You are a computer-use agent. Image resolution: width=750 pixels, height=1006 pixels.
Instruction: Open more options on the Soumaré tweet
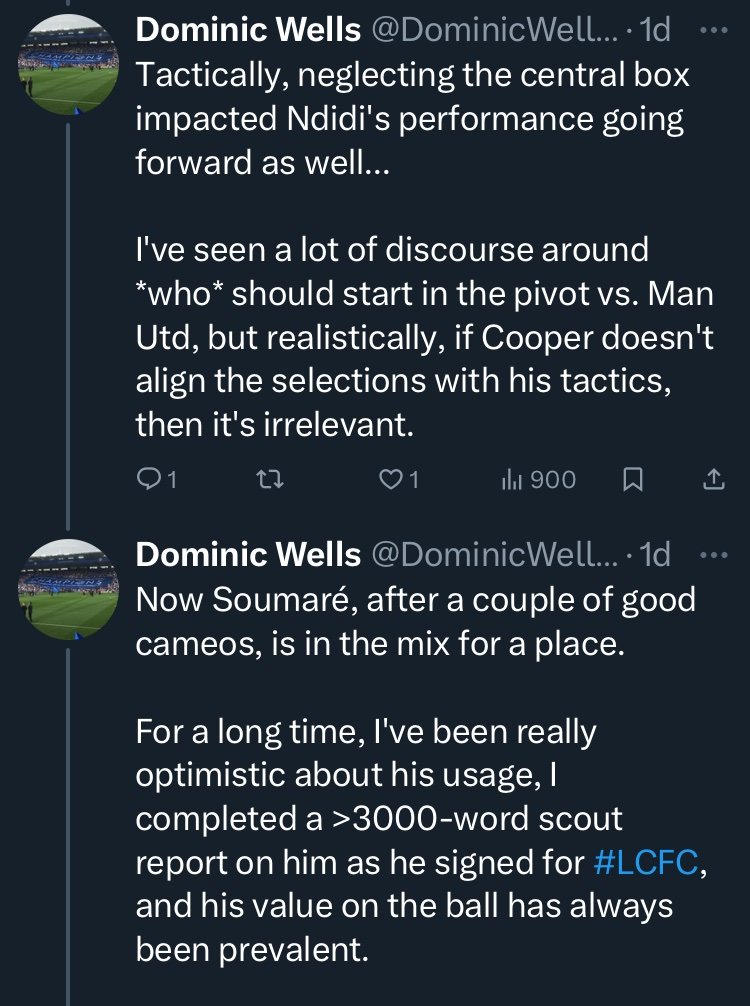(x=713, y=554)
